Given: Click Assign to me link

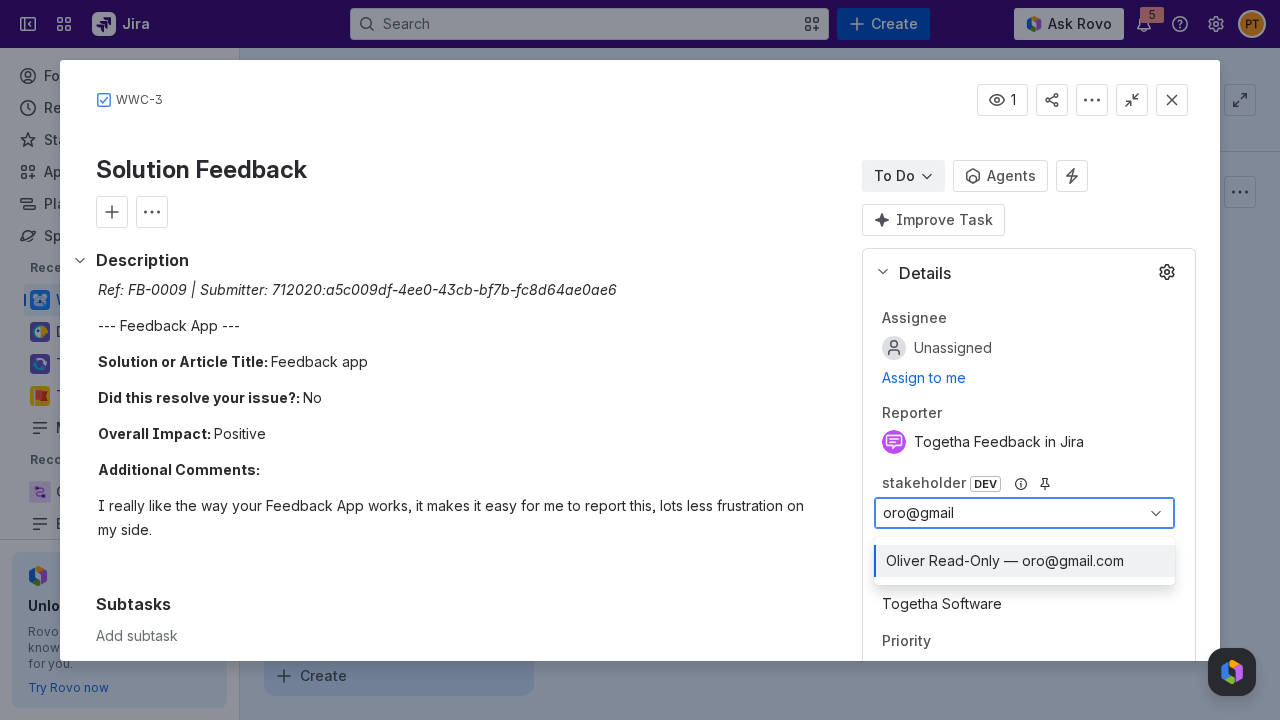Looking at the screenshot, I should (924, 378).
